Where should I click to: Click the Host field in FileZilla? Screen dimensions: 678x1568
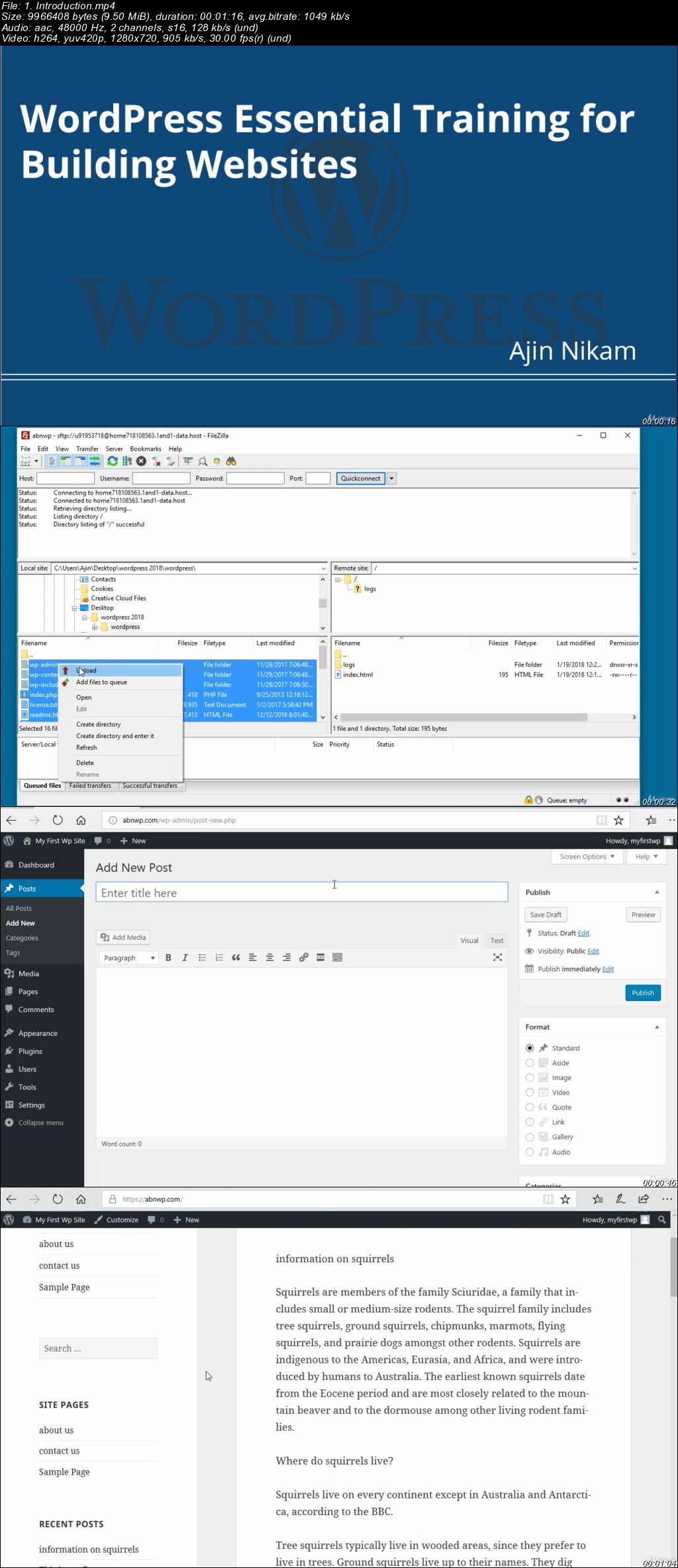(x=66, y=479)
